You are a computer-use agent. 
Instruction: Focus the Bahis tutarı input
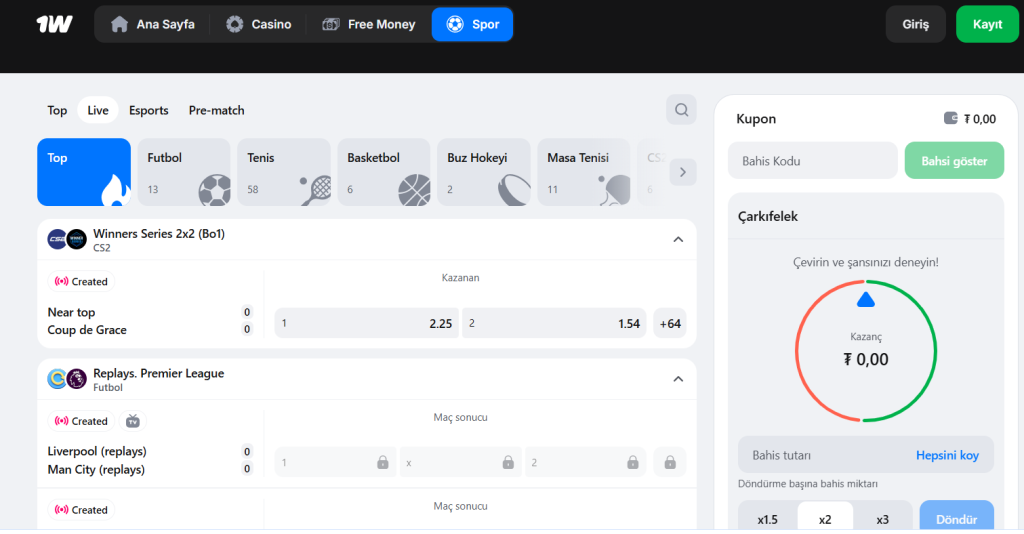tap(826, 455)
